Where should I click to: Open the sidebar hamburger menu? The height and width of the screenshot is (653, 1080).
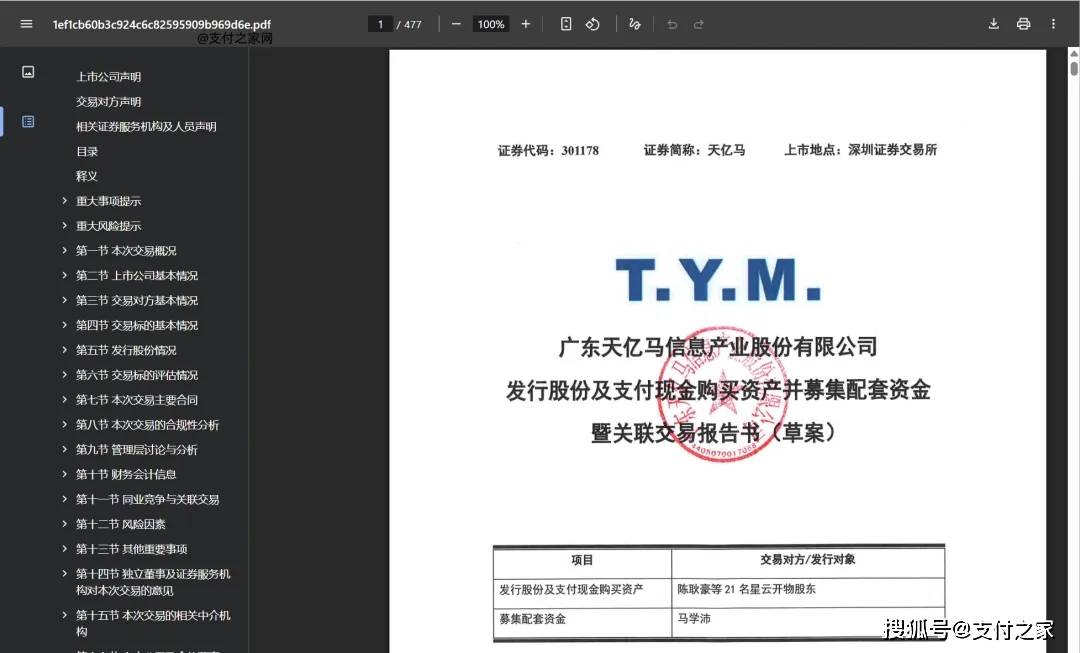[x=27, y=24]
